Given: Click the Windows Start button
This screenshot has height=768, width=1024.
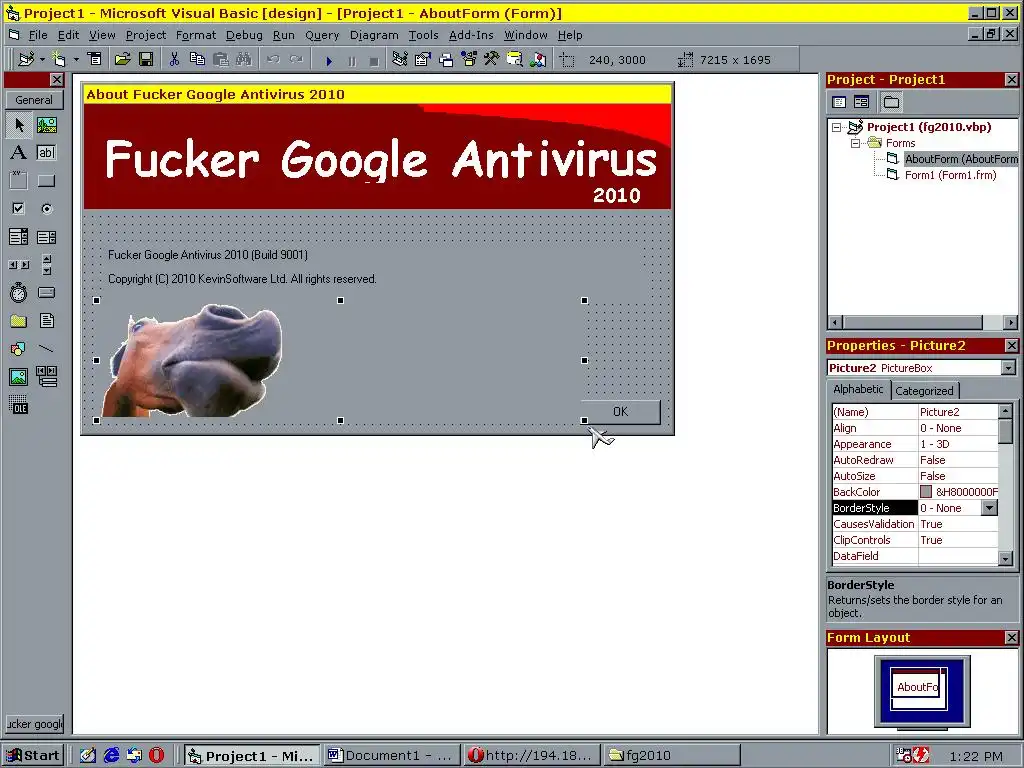Looking at the screenshot, I should click(x=33, y=756).
